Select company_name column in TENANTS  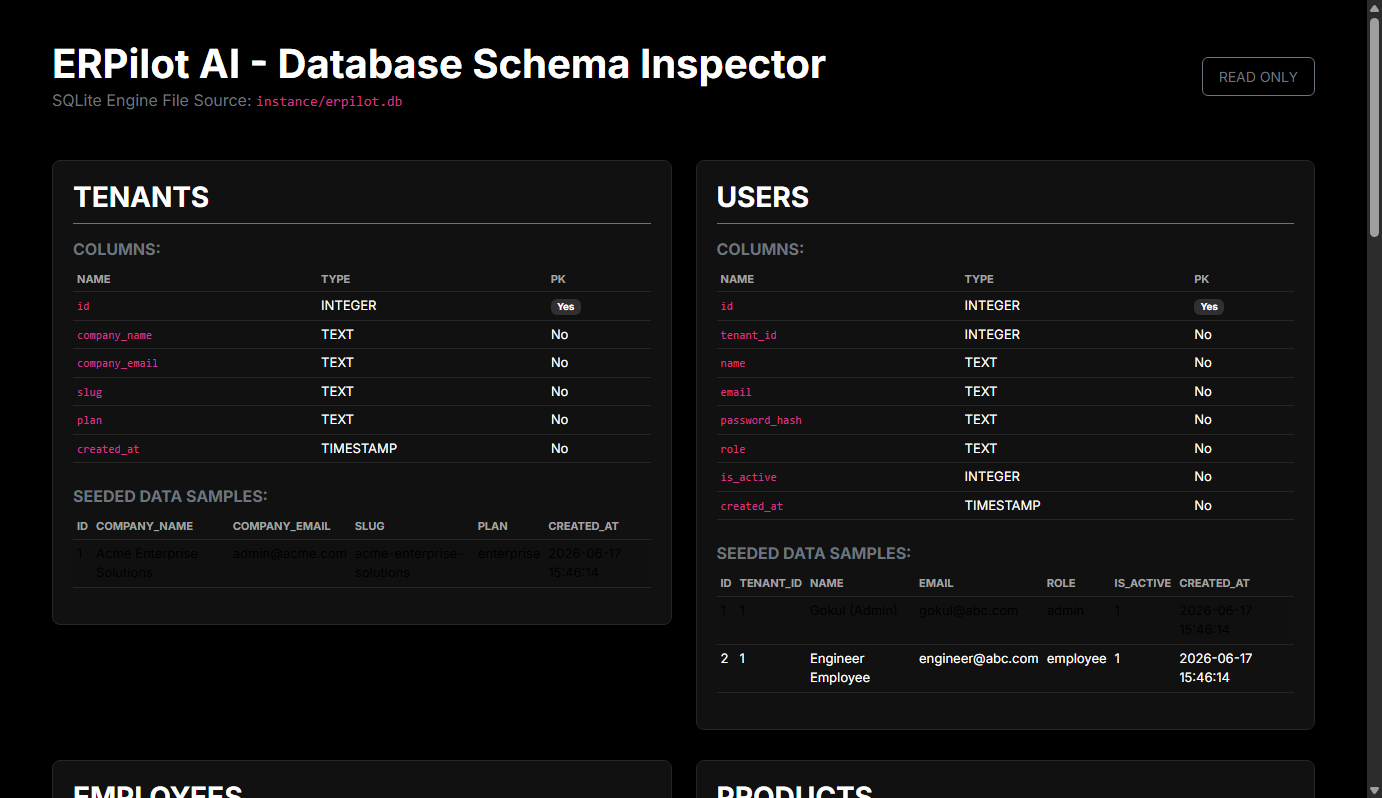pos(114,335)
